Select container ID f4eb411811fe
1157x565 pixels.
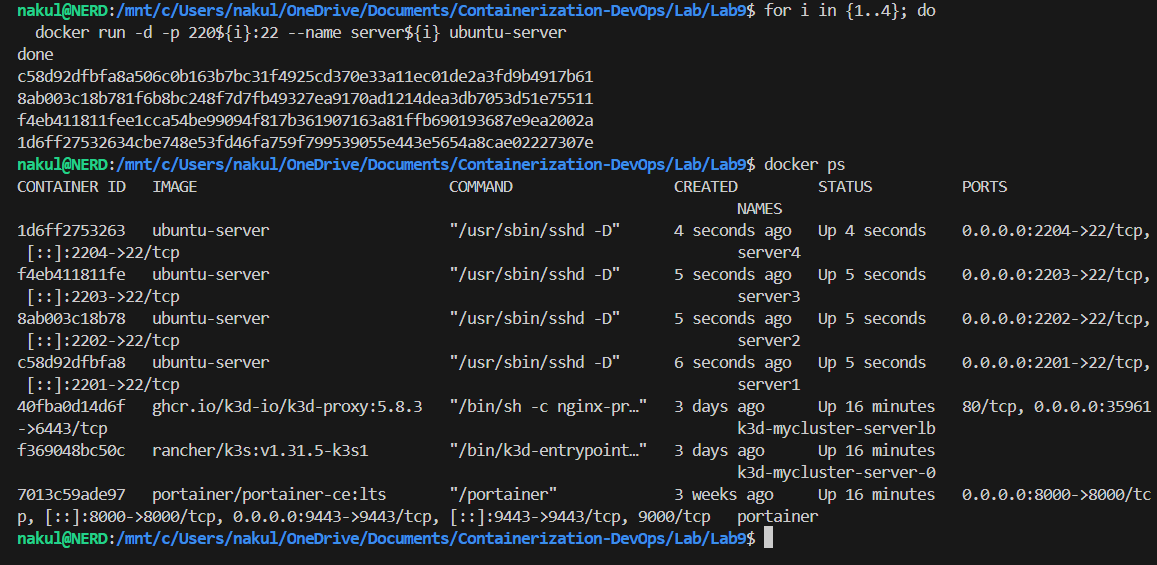coord(72,274)
